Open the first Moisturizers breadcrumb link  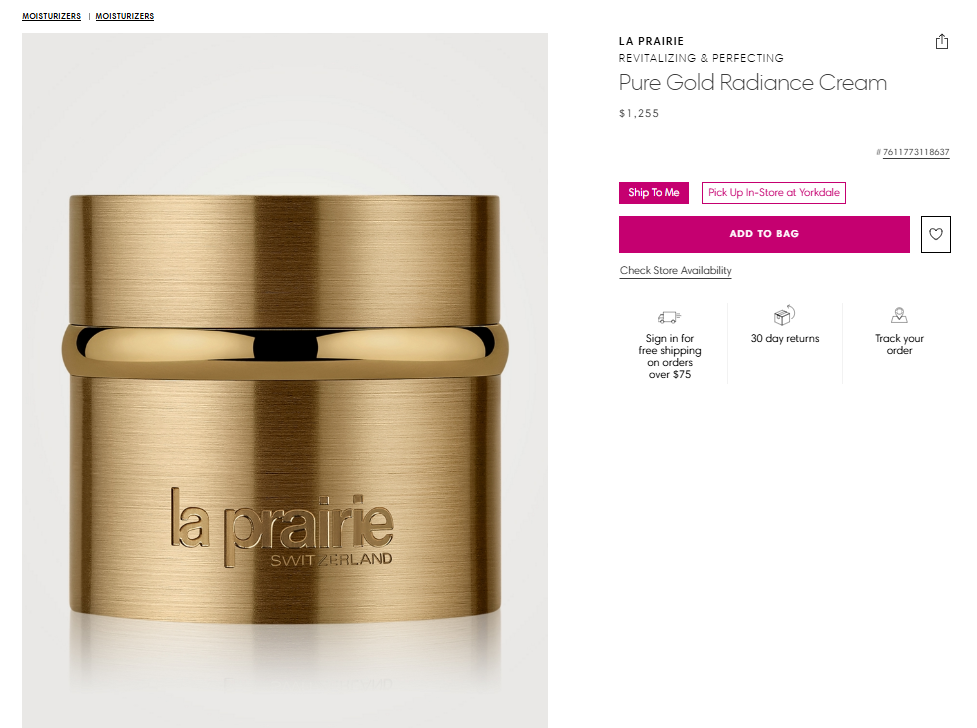click(52, 16)
